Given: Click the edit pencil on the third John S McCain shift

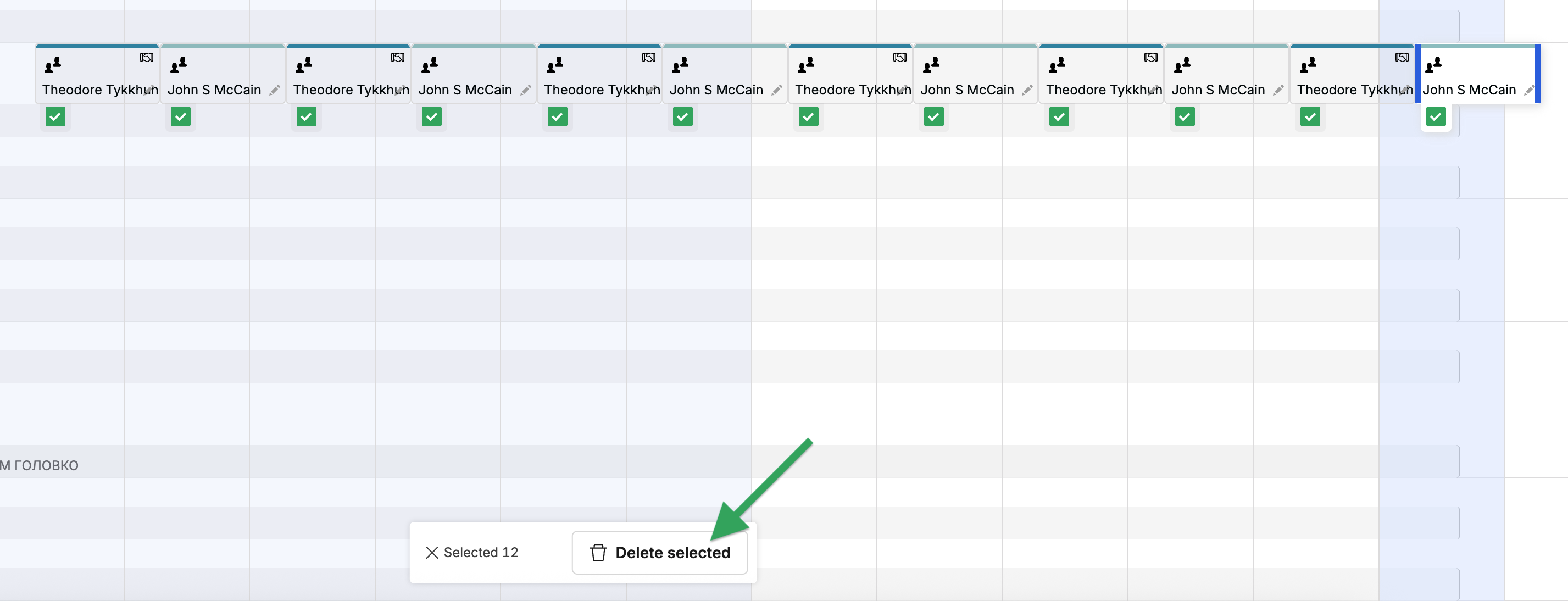Looking at the screenshot, I should (777, 90).
